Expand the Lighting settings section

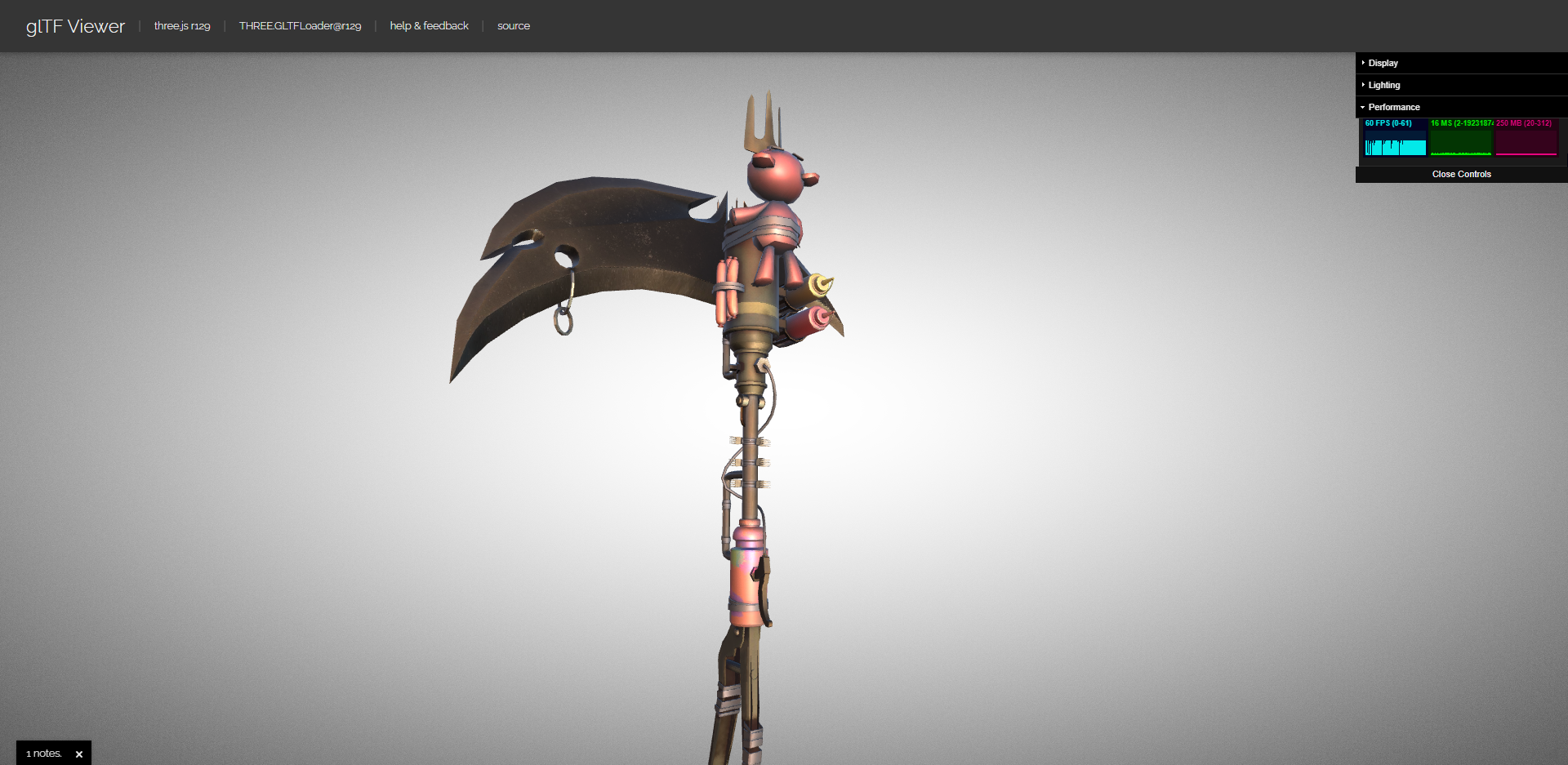[x=1383, y=85]
